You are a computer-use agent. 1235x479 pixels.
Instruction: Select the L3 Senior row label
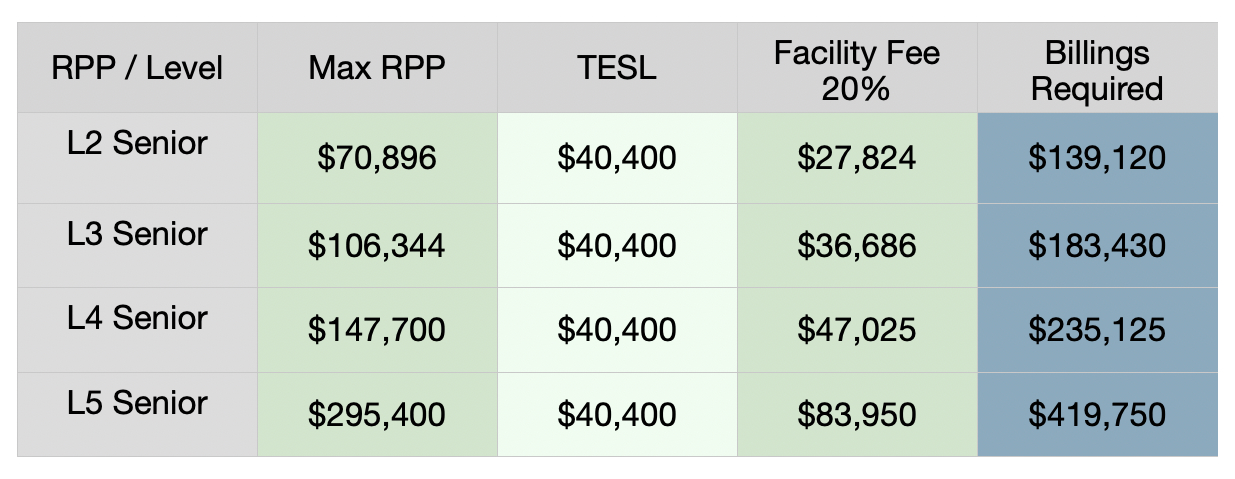(138, 234)
